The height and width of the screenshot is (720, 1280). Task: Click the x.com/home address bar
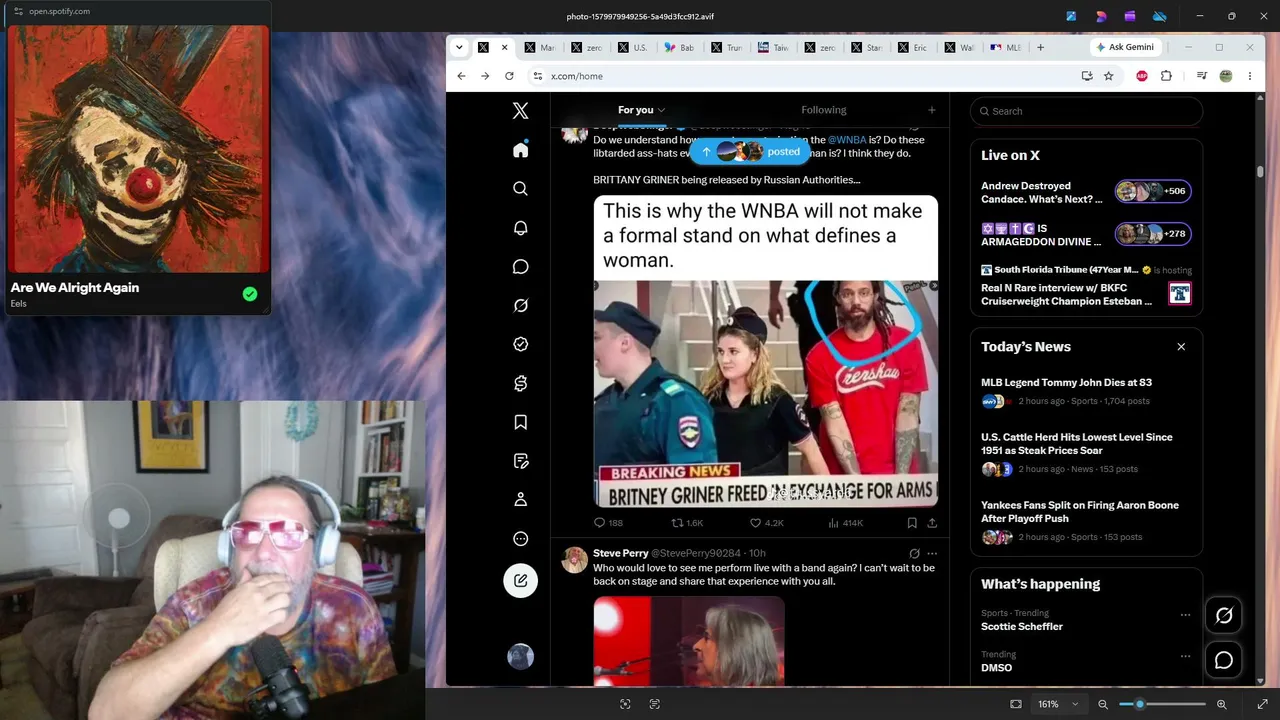coord(800,76)
